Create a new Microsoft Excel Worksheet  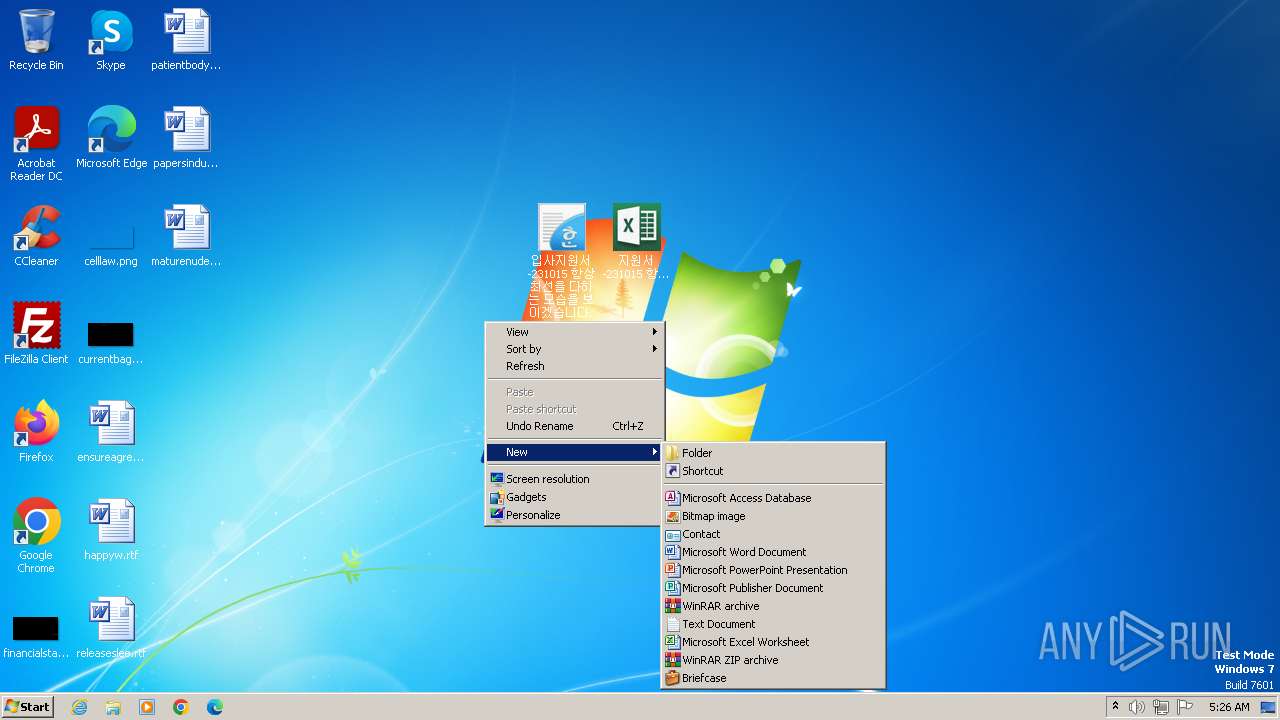pos(773,642)
